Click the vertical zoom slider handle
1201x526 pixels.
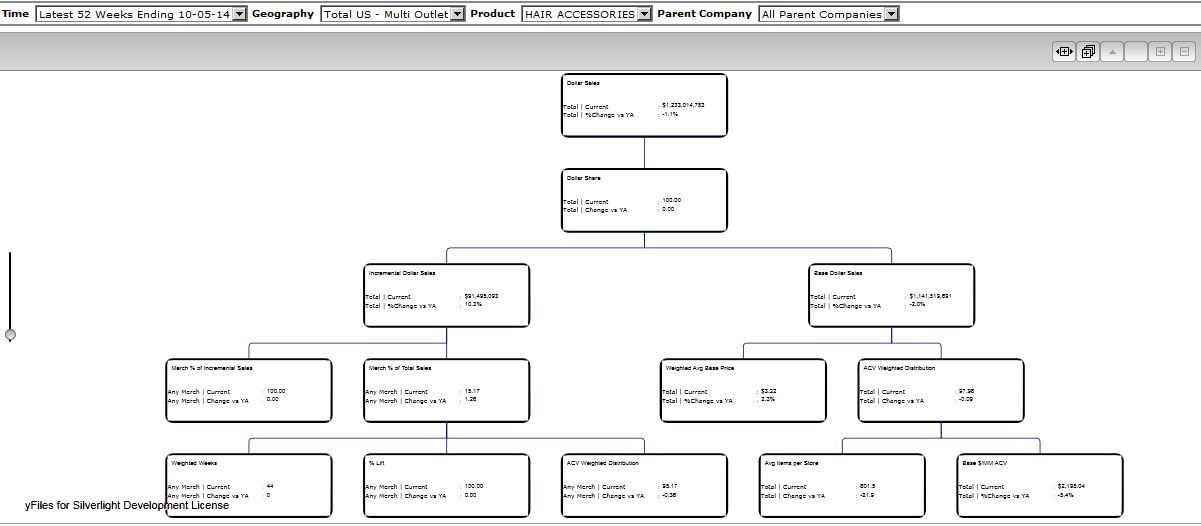click(10, 335)
